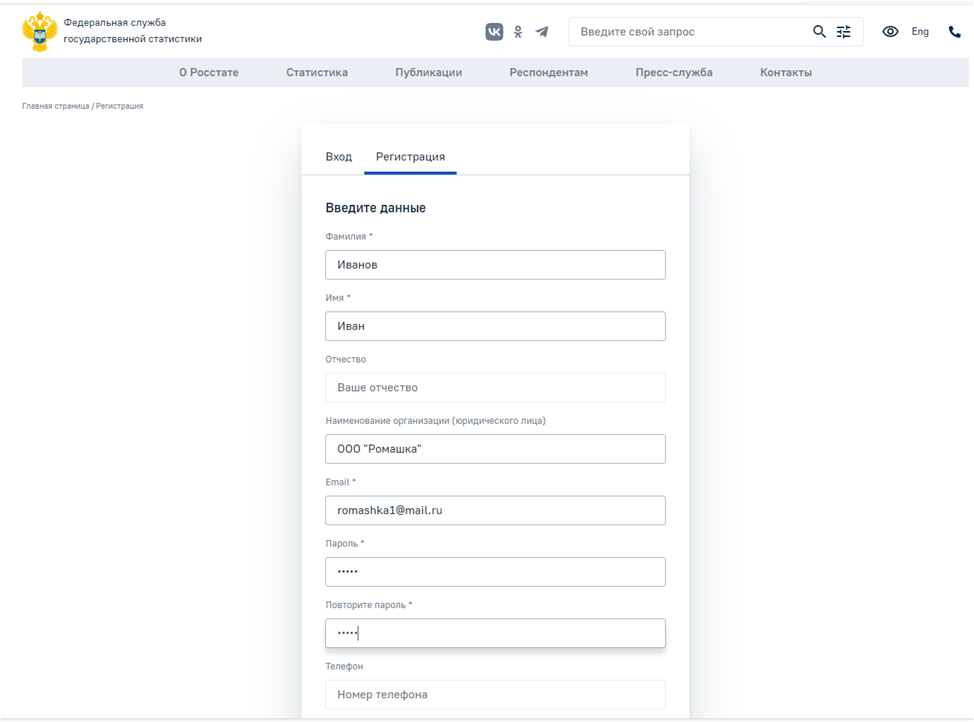The width and height of the screenshot is (974, 722).
Task: Click the Пароль password field
Action: click(495, 572)
